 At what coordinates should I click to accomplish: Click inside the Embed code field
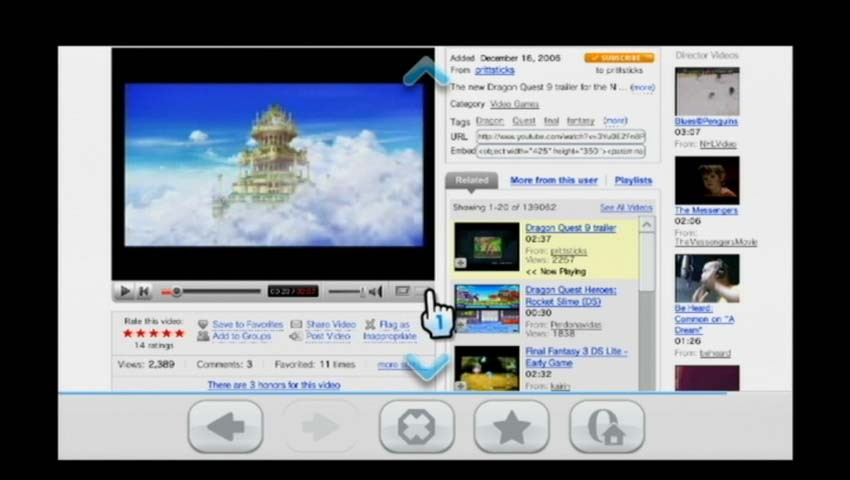pyautogui.click(x=561, y=151)
